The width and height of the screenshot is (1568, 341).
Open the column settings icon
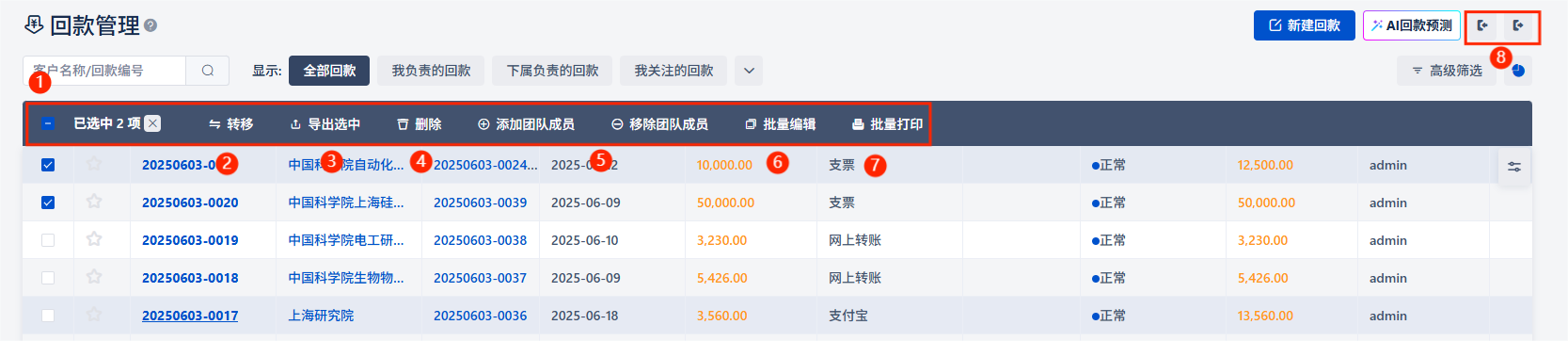coord(1514,167)
